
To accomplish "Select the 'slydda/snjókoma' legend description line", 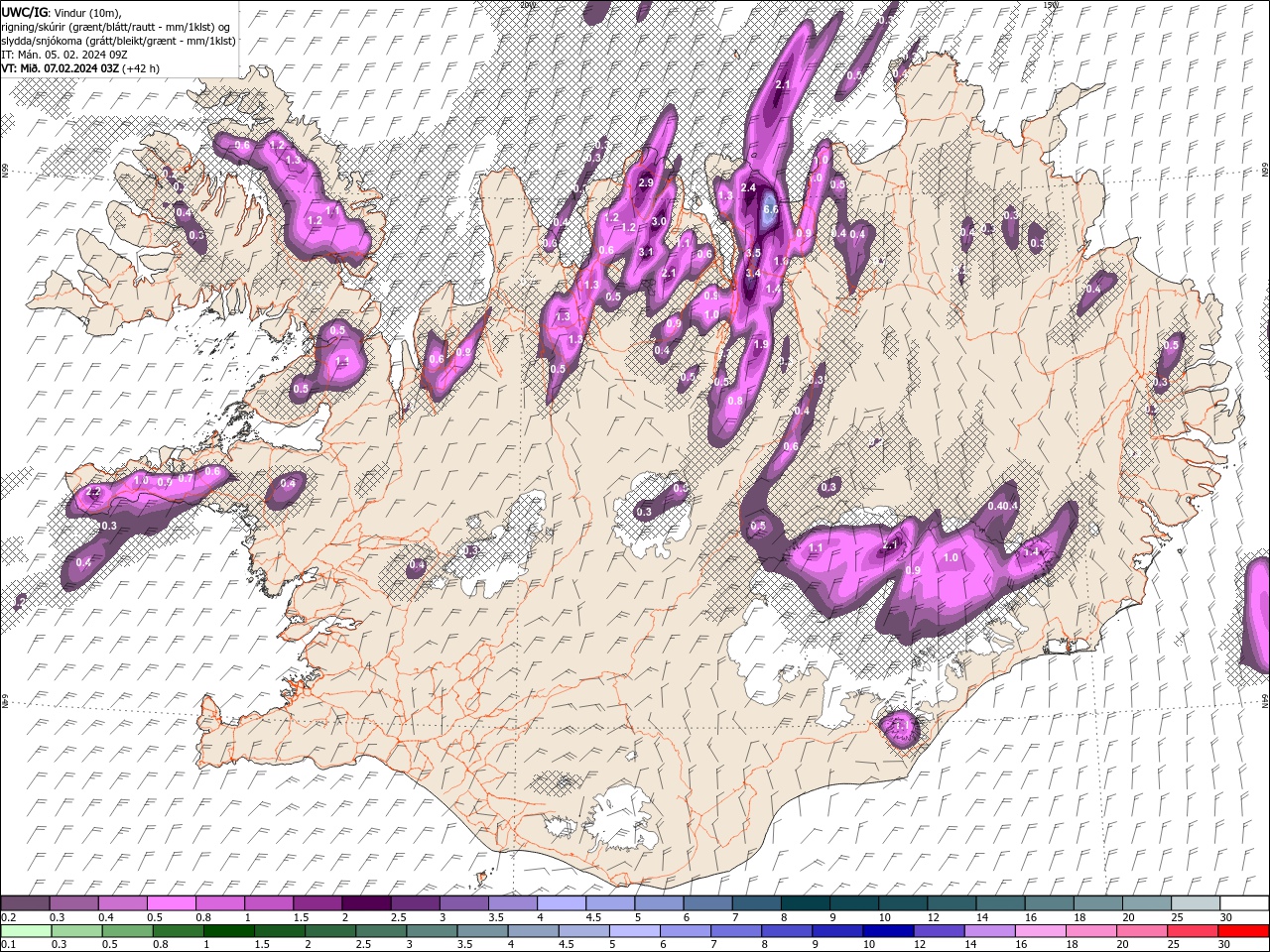I will pos(118,41).
